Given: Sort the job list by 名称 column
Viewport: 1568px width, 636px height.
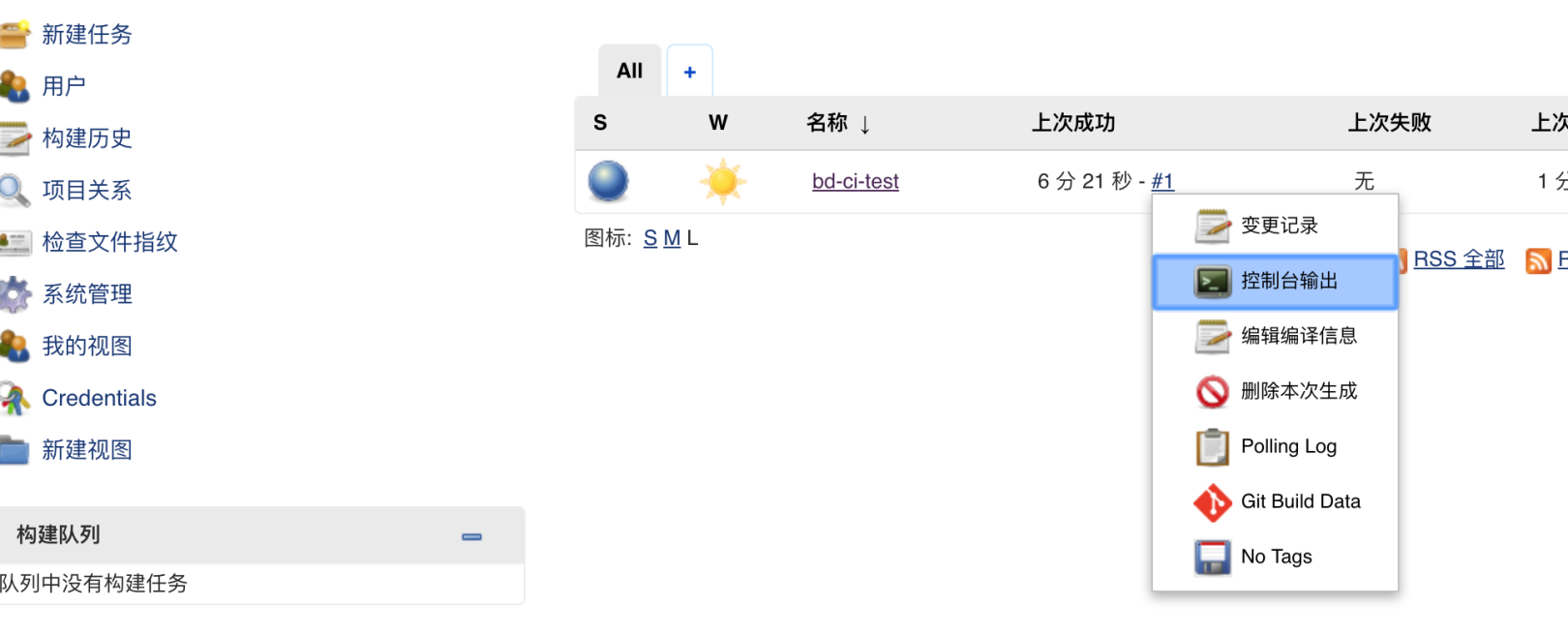Looking at the screenshot, I should click(828, 123).
